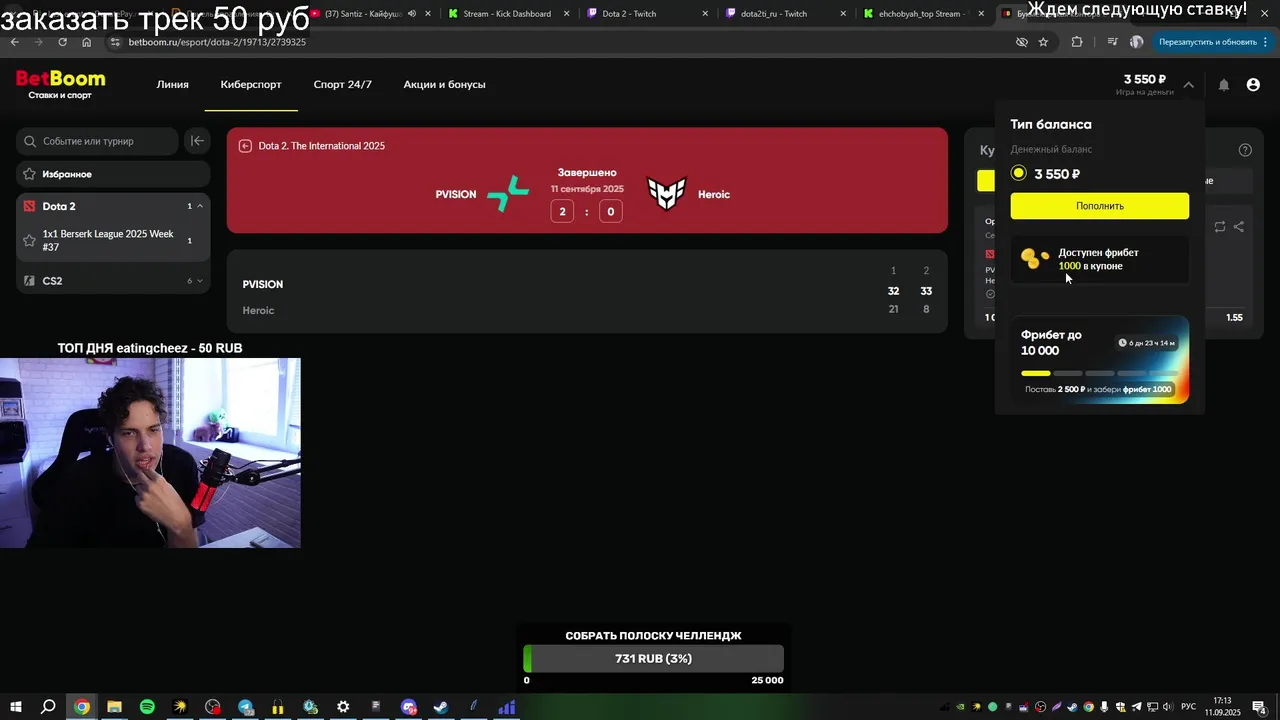The image size is (1280, 720).
Task: Click the streamer webcam overlay
Action: pos(150,453)
